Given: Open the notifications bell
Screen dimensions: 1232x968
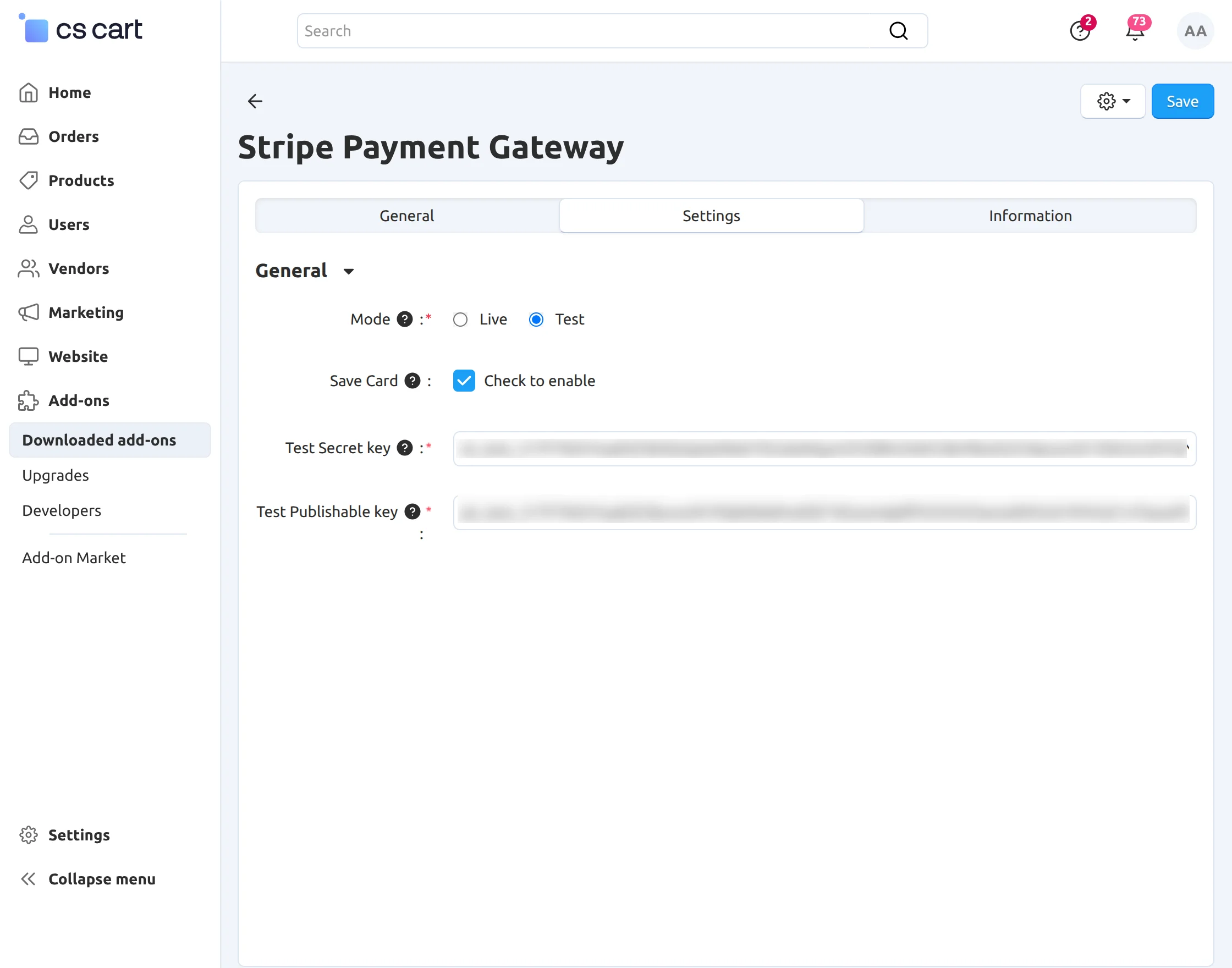Looking at the screenshot, I should pos(1135,31).
